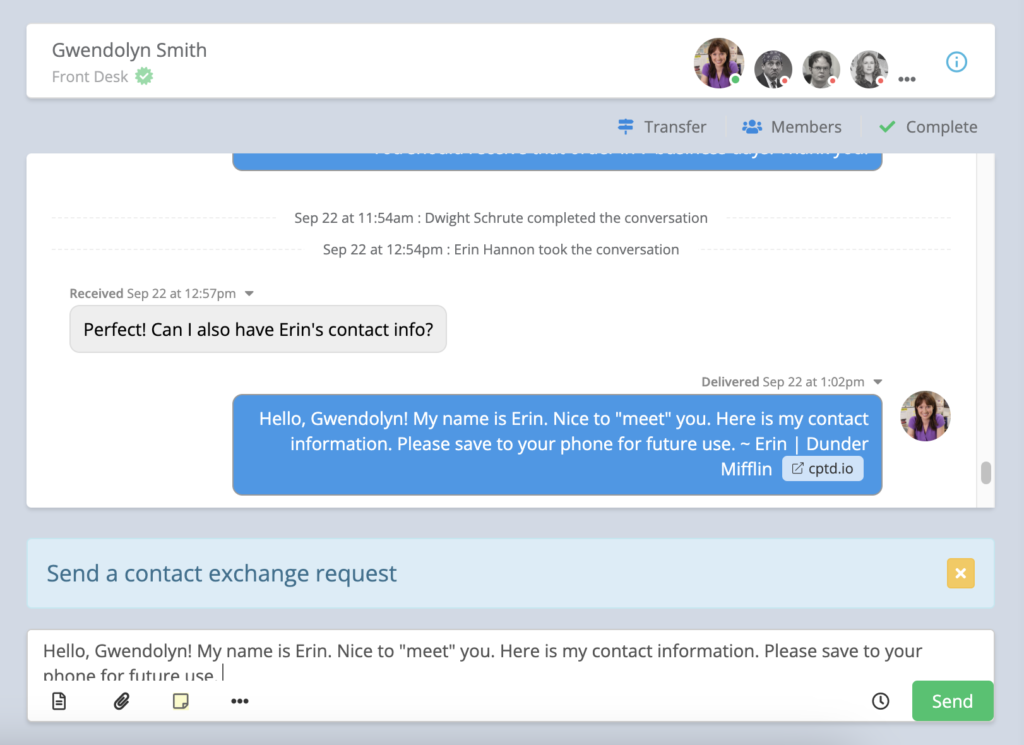Click the verified badge next to Front Desk

point(143,76)
